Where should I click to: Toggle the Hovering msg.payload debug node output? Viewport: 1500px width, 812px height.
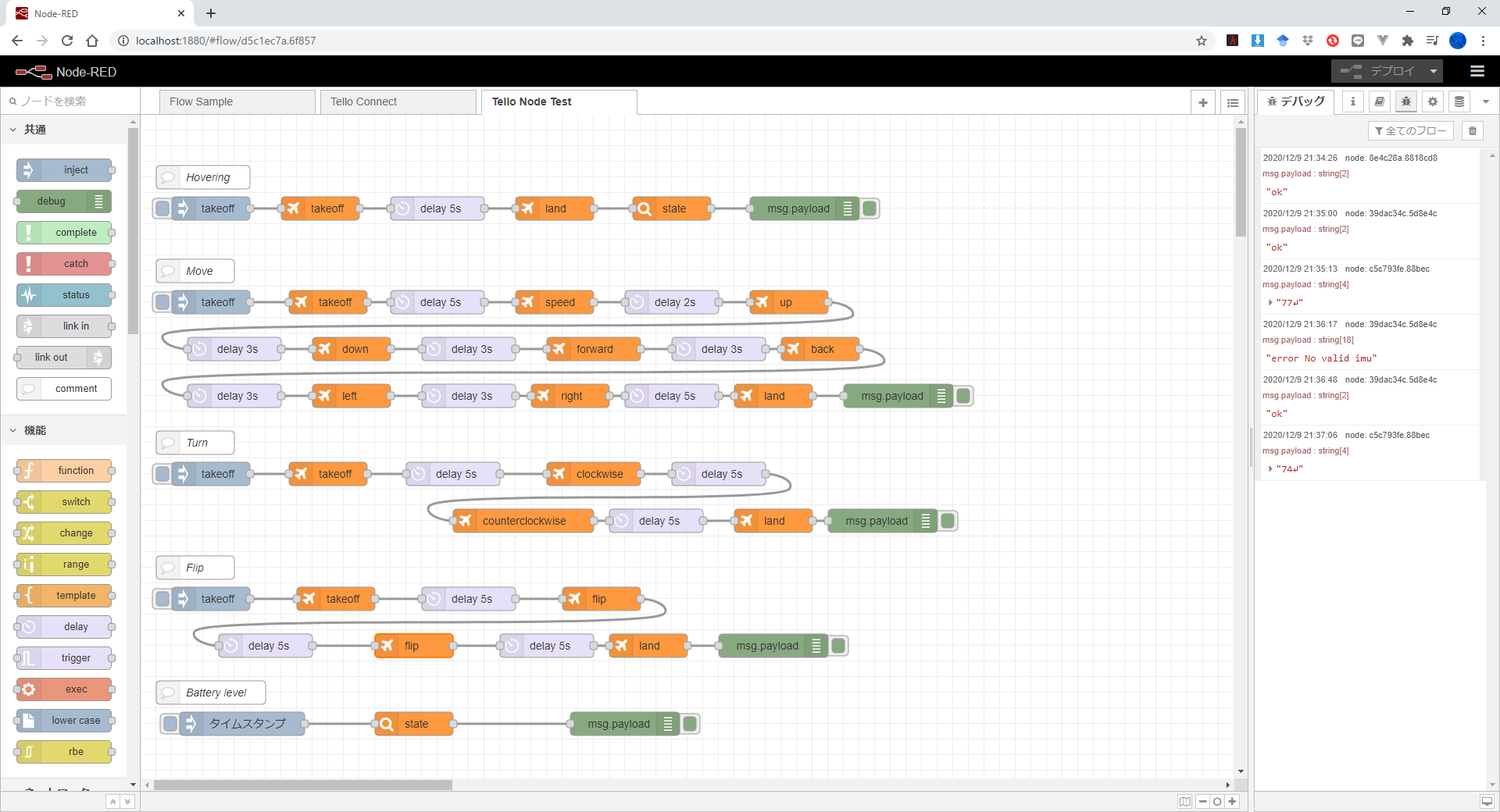pos(870,208)
